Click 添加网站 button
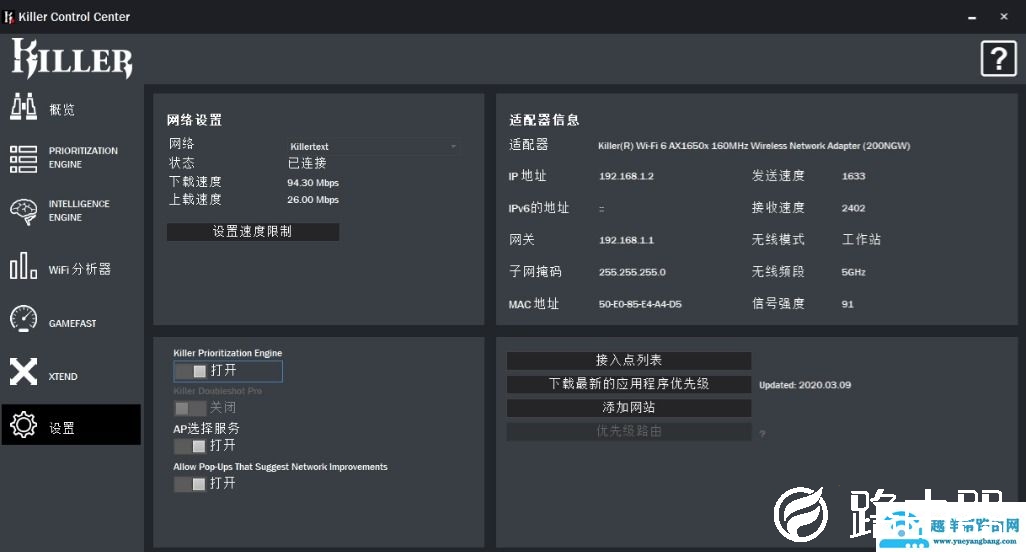The image size is (1026, 552). 629,407
